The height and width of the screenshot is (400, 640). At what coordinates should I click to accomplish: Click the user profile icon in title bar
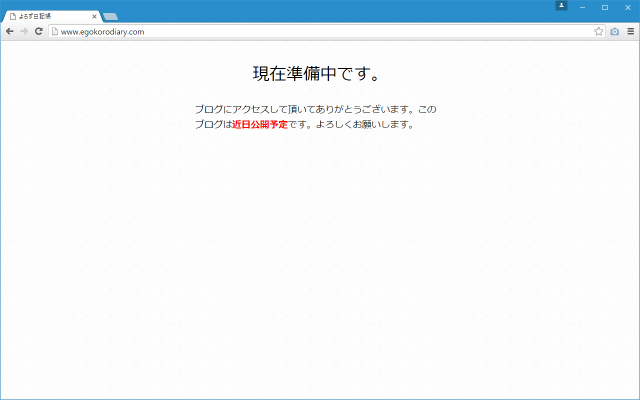click(561, 6)
